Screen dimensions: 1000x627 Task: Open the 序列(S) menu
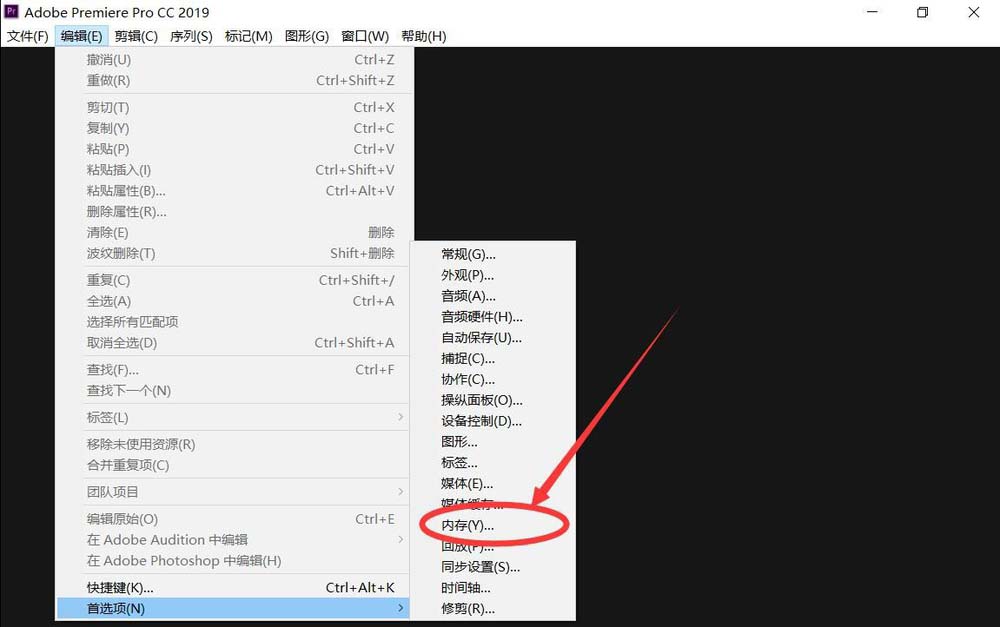(191, 36)
